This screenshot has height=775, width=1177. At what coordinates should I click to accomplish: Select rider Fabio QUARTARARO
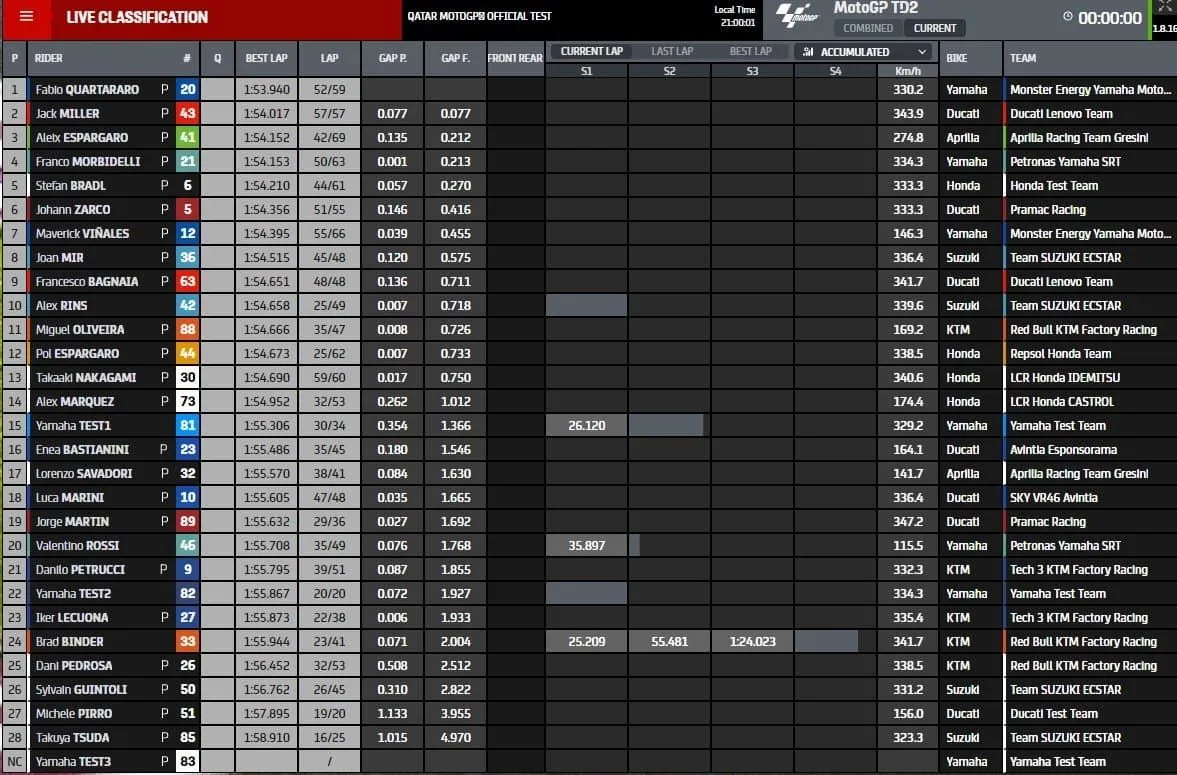point(87,89)
